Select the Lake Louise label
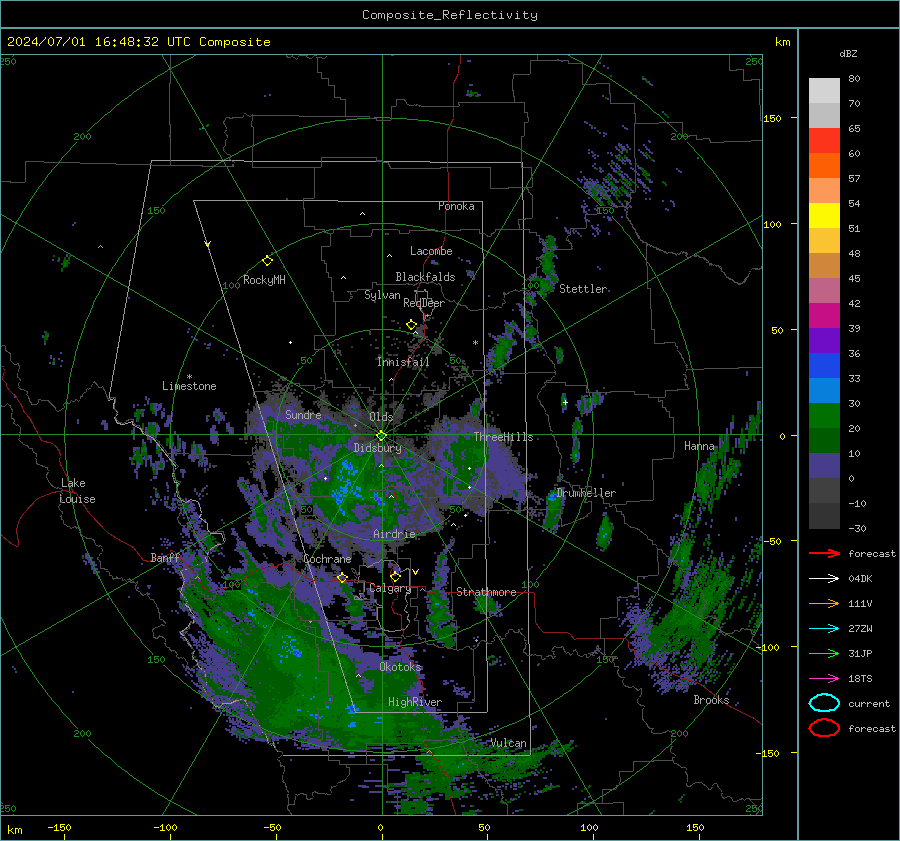This screenshot has height=841, width=900. [x=77, y=491]
